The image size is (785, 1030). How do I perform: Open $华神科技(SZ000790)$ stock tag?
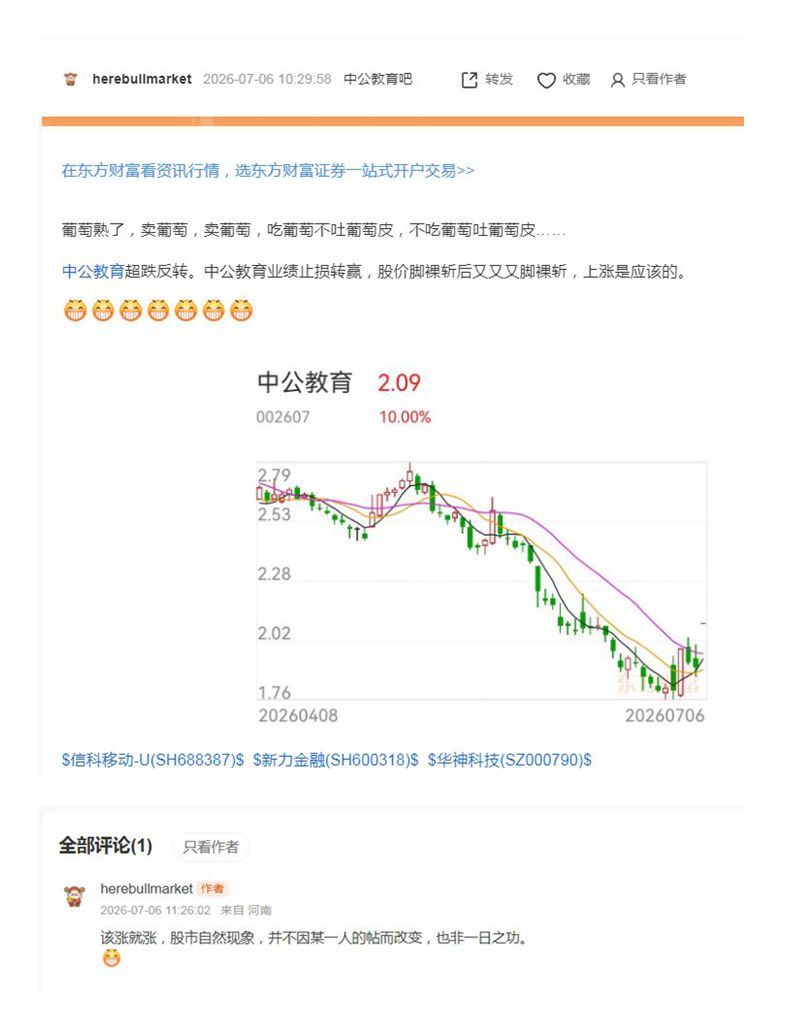point(510,760)
